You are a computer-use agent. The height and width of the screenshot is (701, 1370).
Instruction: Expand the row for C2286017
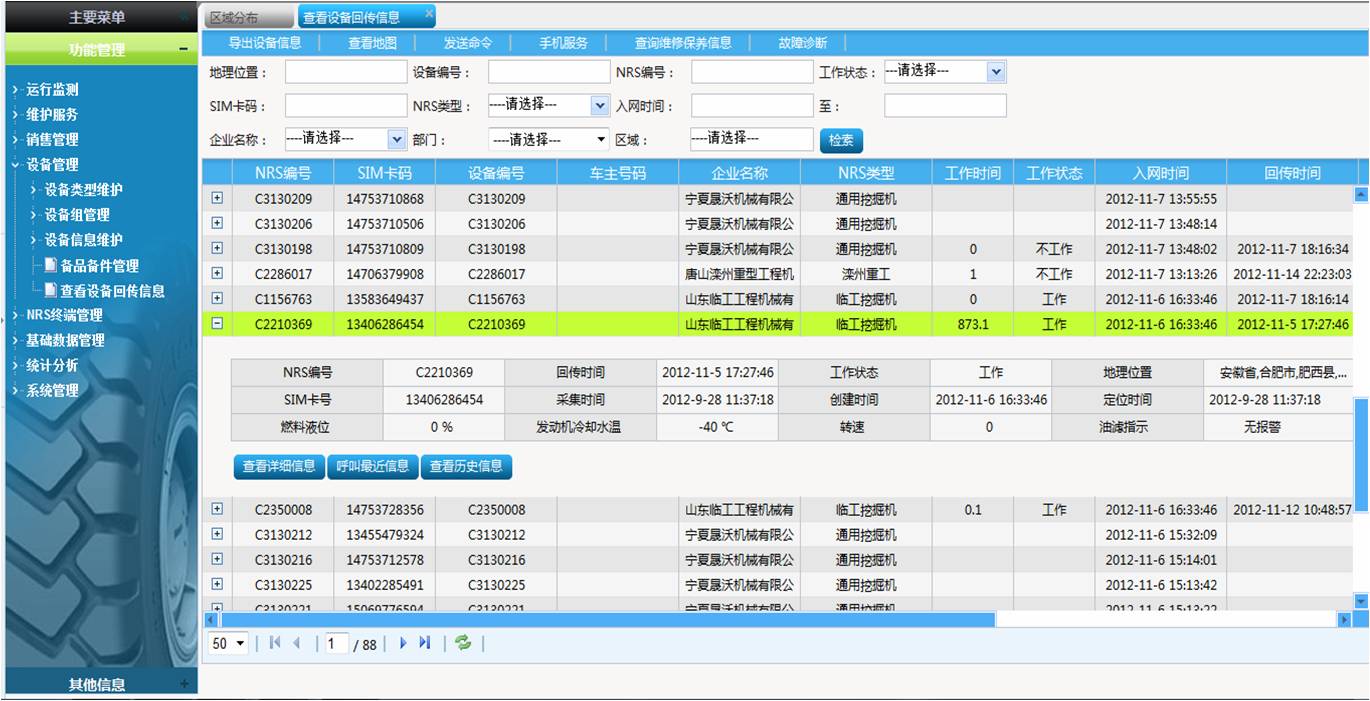(x=217, y=273)
